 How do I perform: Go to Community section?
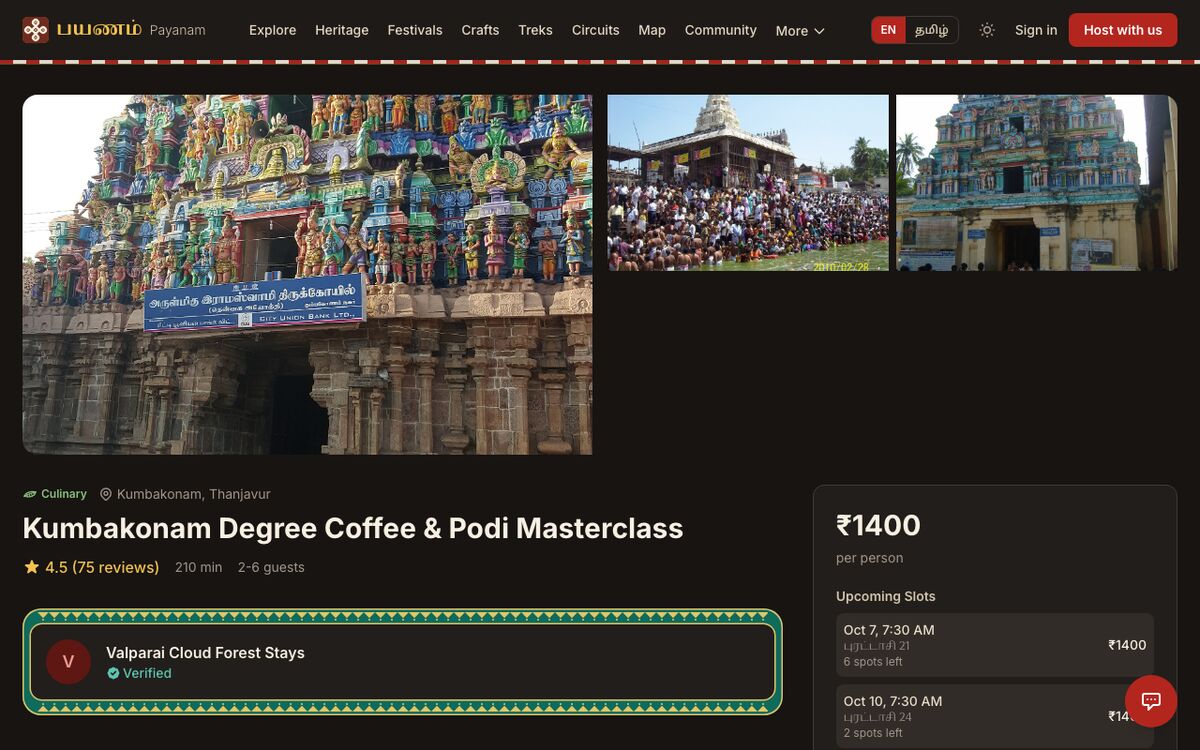[721, 30]
